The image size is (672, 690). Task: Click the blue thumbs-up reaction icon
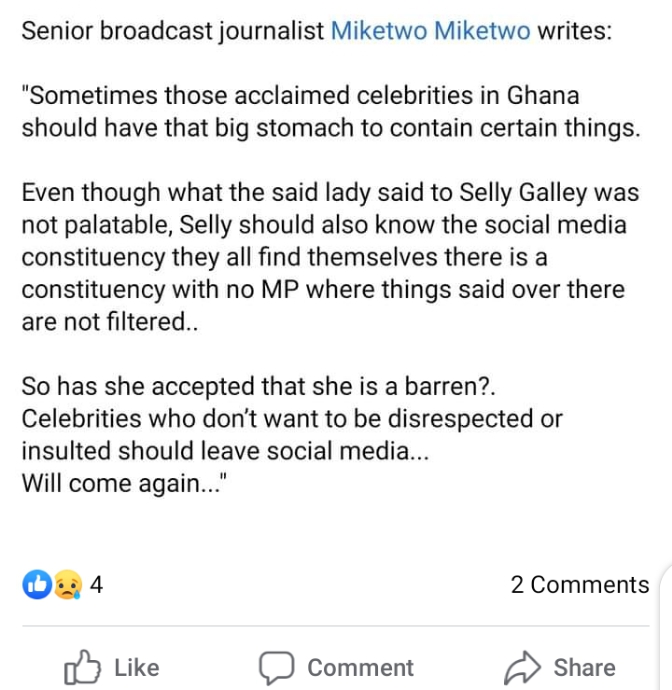point(37,585)
